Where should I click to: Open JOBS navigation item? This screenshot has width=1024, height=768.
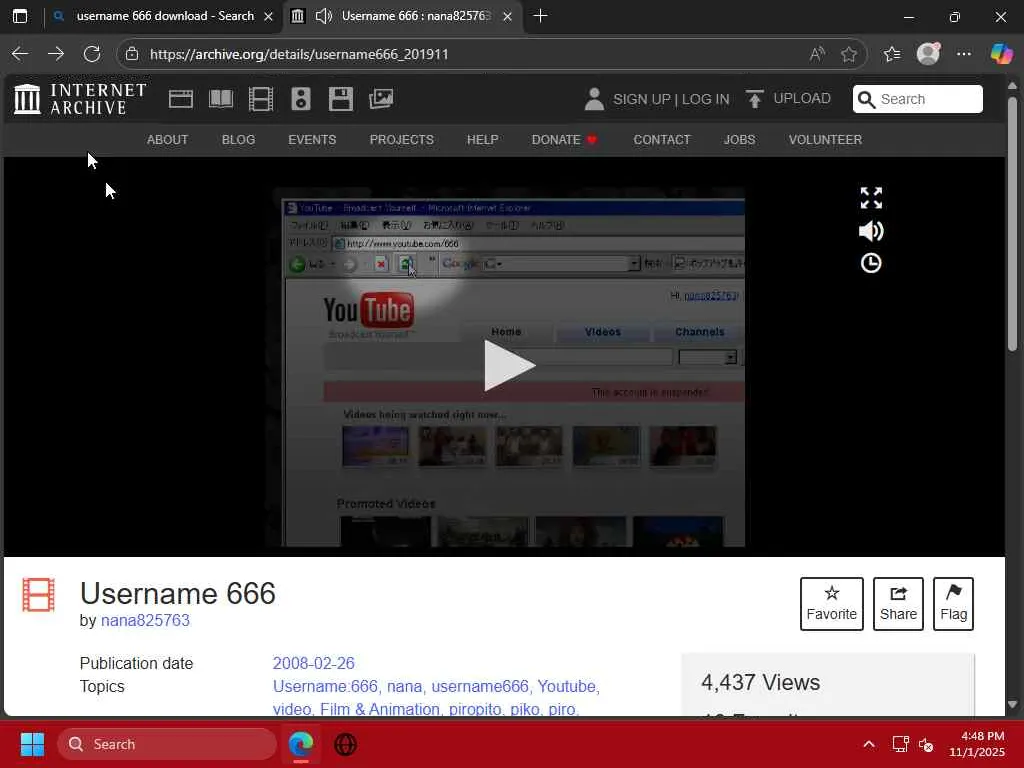[x=739, y=140]
